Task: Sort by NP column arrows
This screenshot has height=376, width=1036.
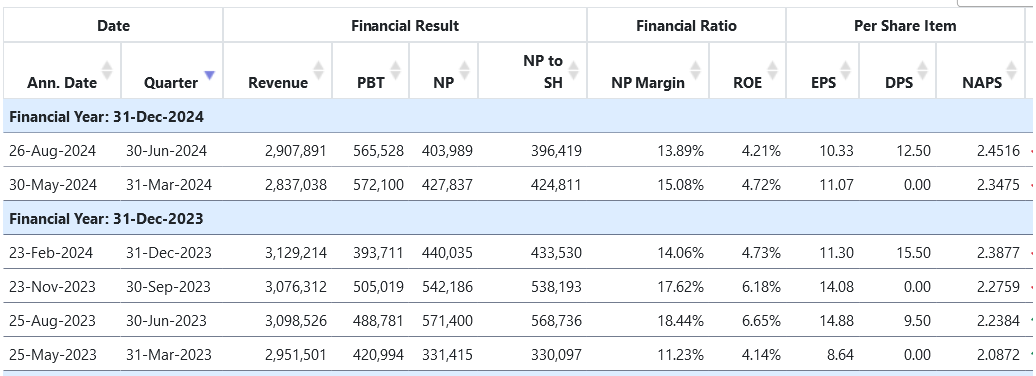Action: [464, 70]
